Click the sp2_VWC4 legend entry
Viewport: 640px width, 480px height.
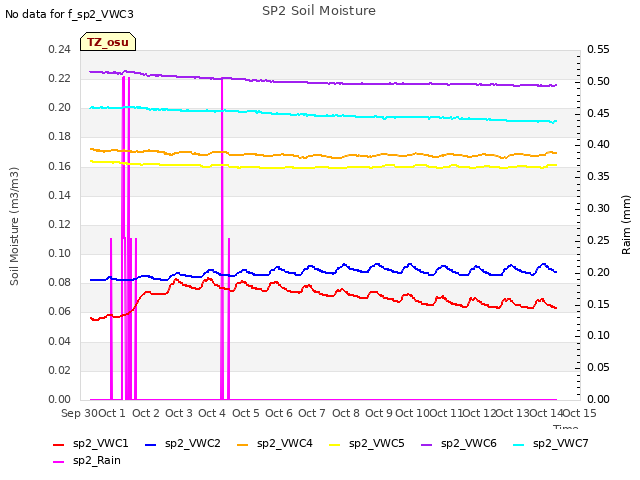pyautogui.click(x=275, y=444)
